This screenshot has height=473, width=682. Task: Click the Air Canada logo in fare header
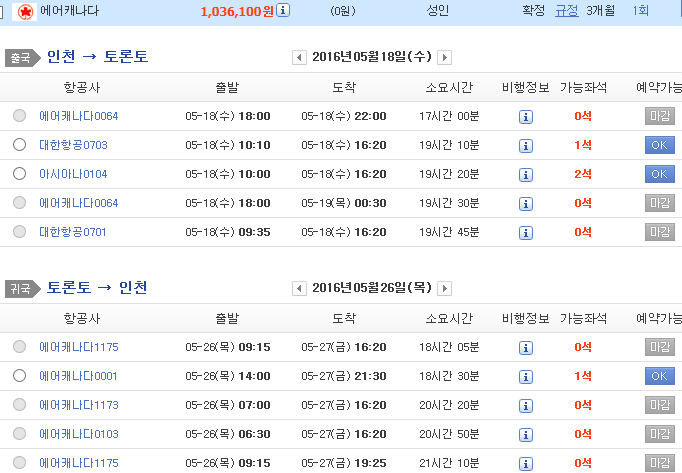(x=25, y=11)
